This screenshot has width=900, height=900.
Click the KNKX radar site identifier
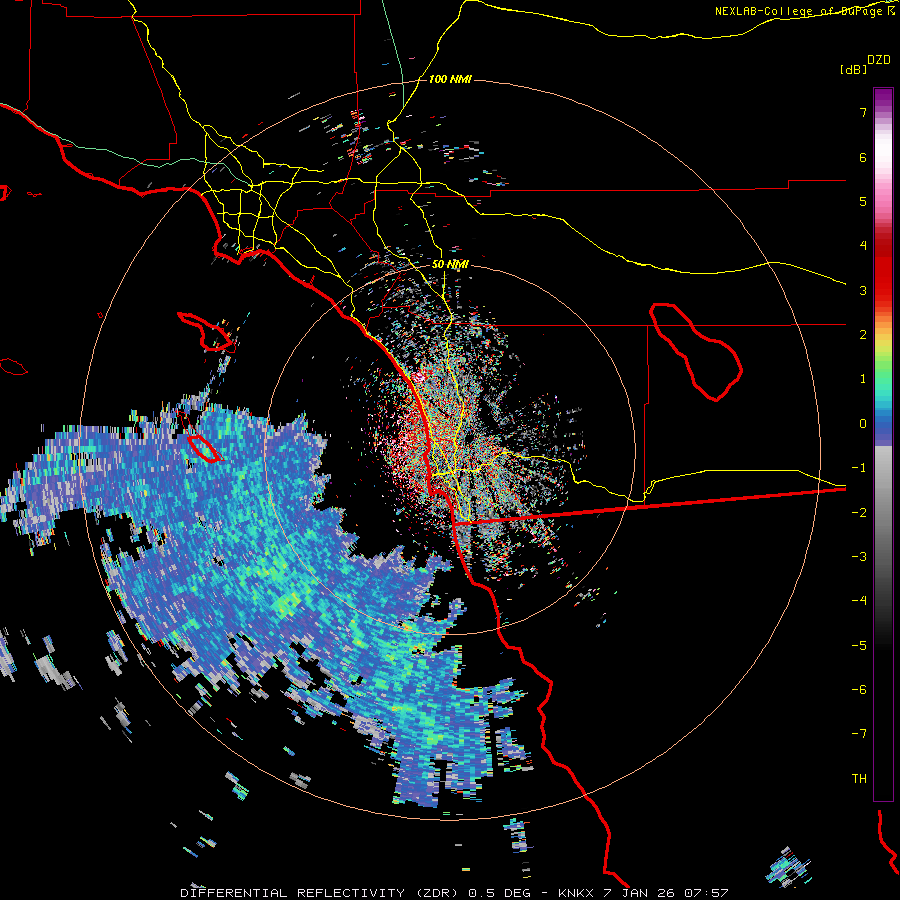coord(575,893)
